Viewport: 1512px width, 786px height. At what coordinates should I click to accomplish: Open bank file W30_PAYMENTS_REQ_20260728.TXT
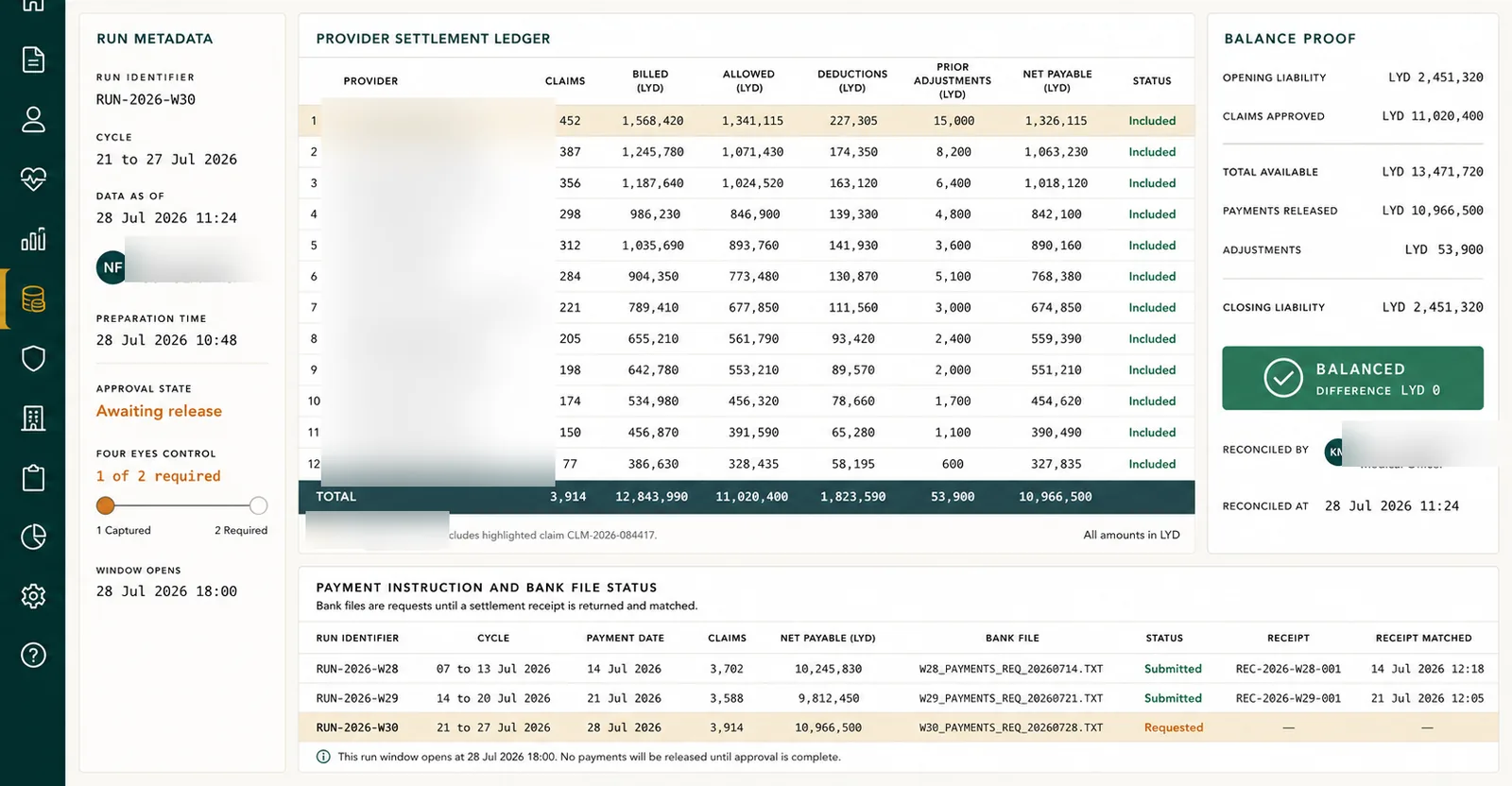[1011, 727]
